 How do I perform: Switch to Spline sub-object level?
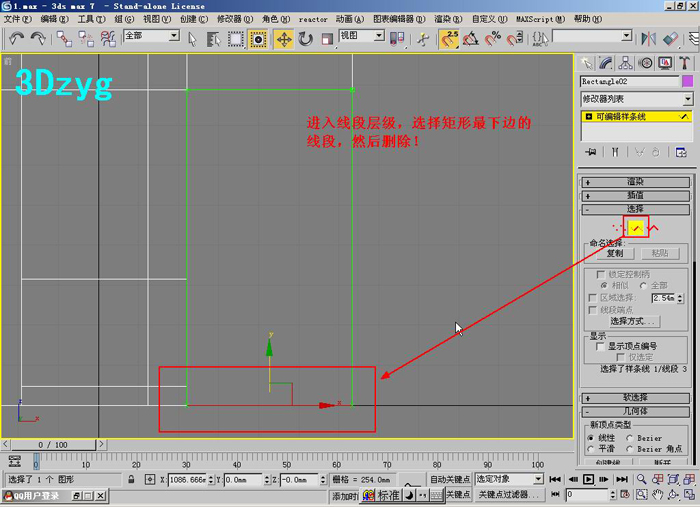click(x=654, y=229)
